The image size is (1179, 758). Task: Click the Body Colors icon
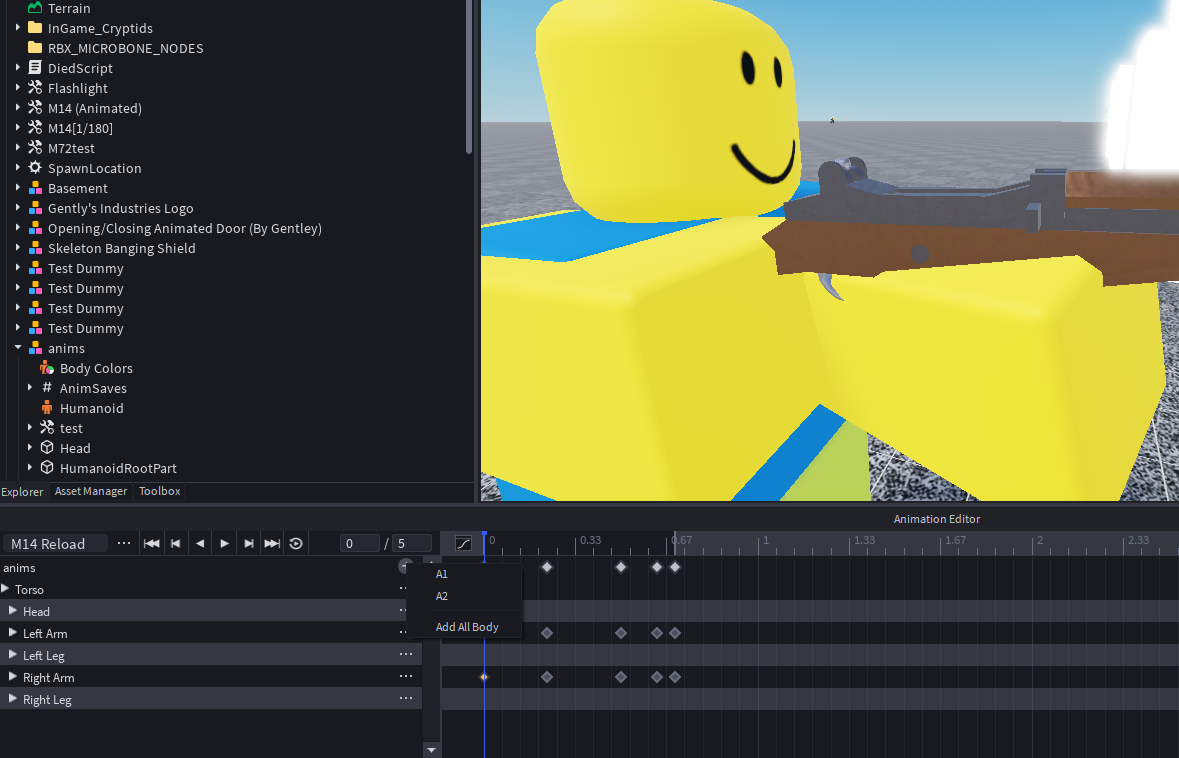(47, 368)
